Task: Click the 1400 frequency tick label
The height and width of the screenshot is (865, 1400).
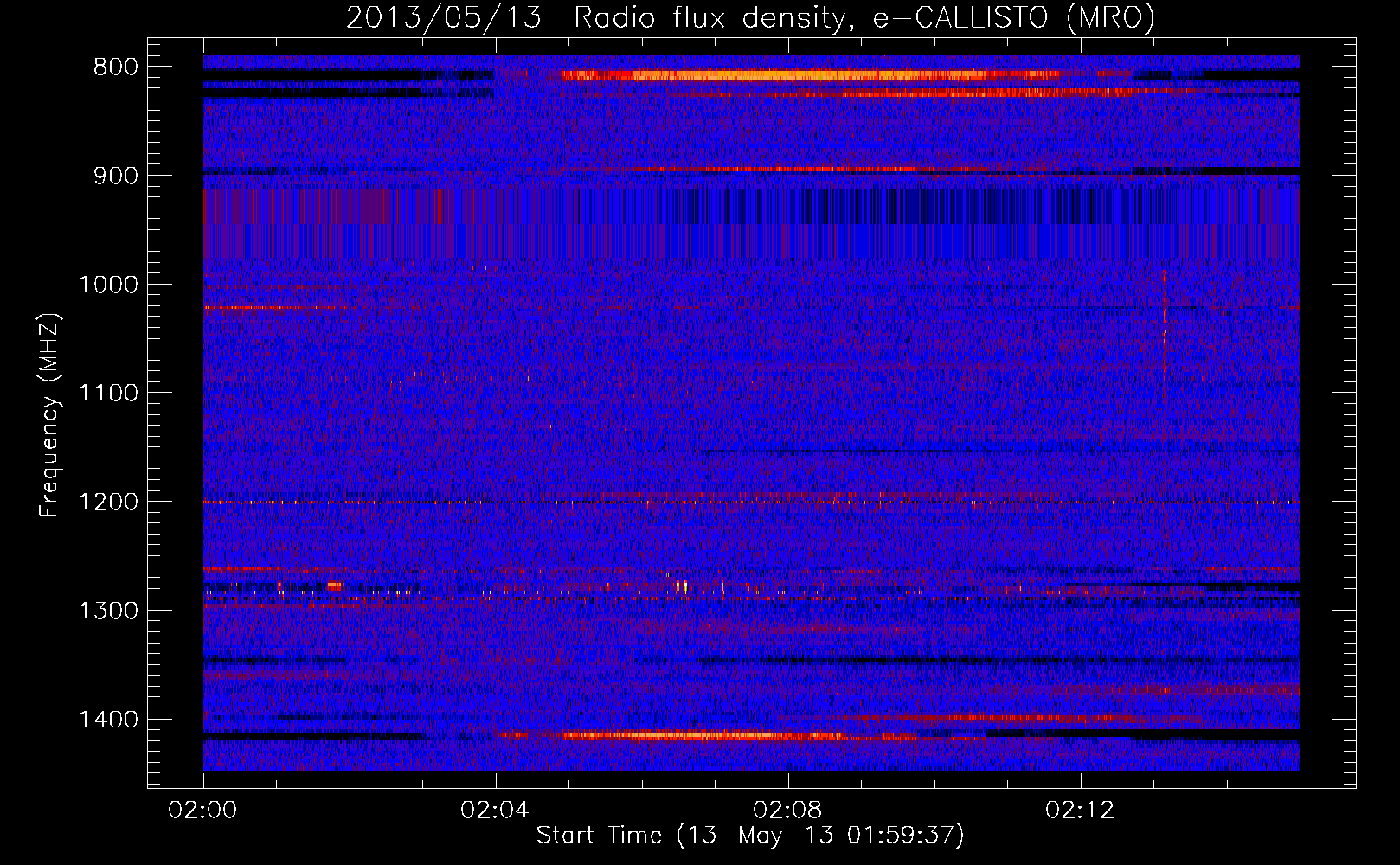Action: coord(108,720)
